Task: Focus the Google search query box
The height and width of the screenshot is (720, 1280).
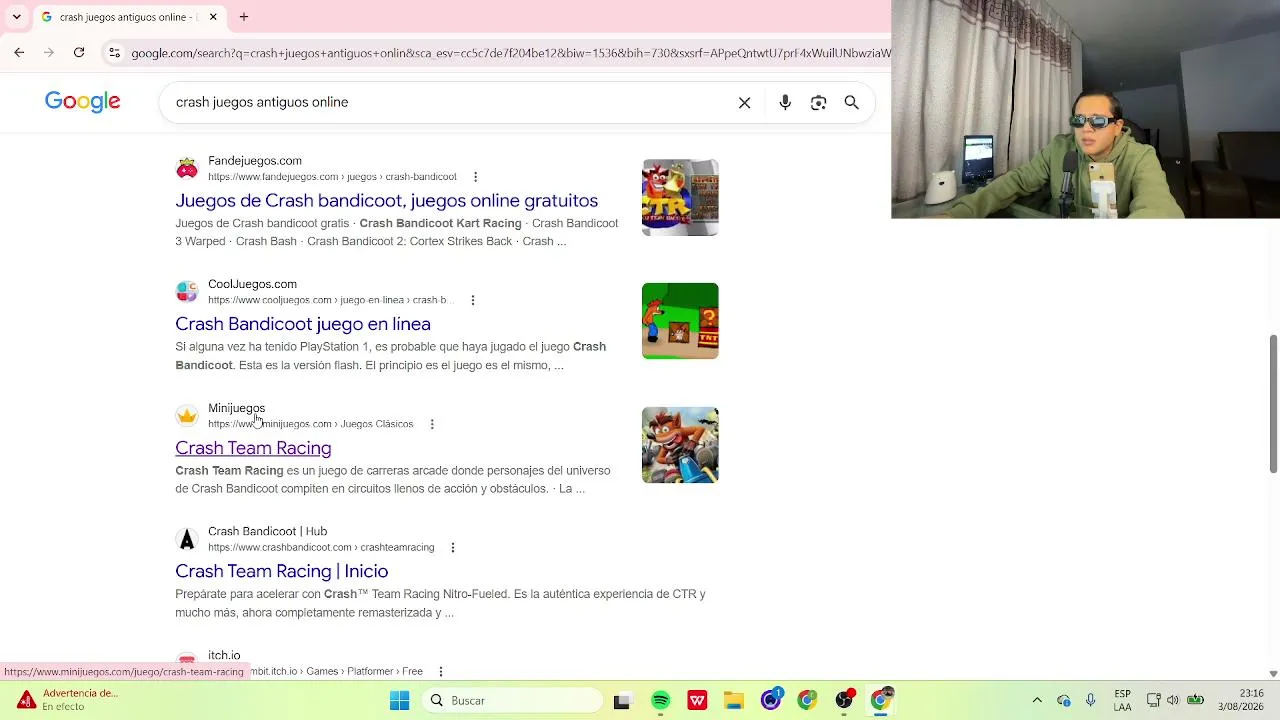Action: [450, 102]
